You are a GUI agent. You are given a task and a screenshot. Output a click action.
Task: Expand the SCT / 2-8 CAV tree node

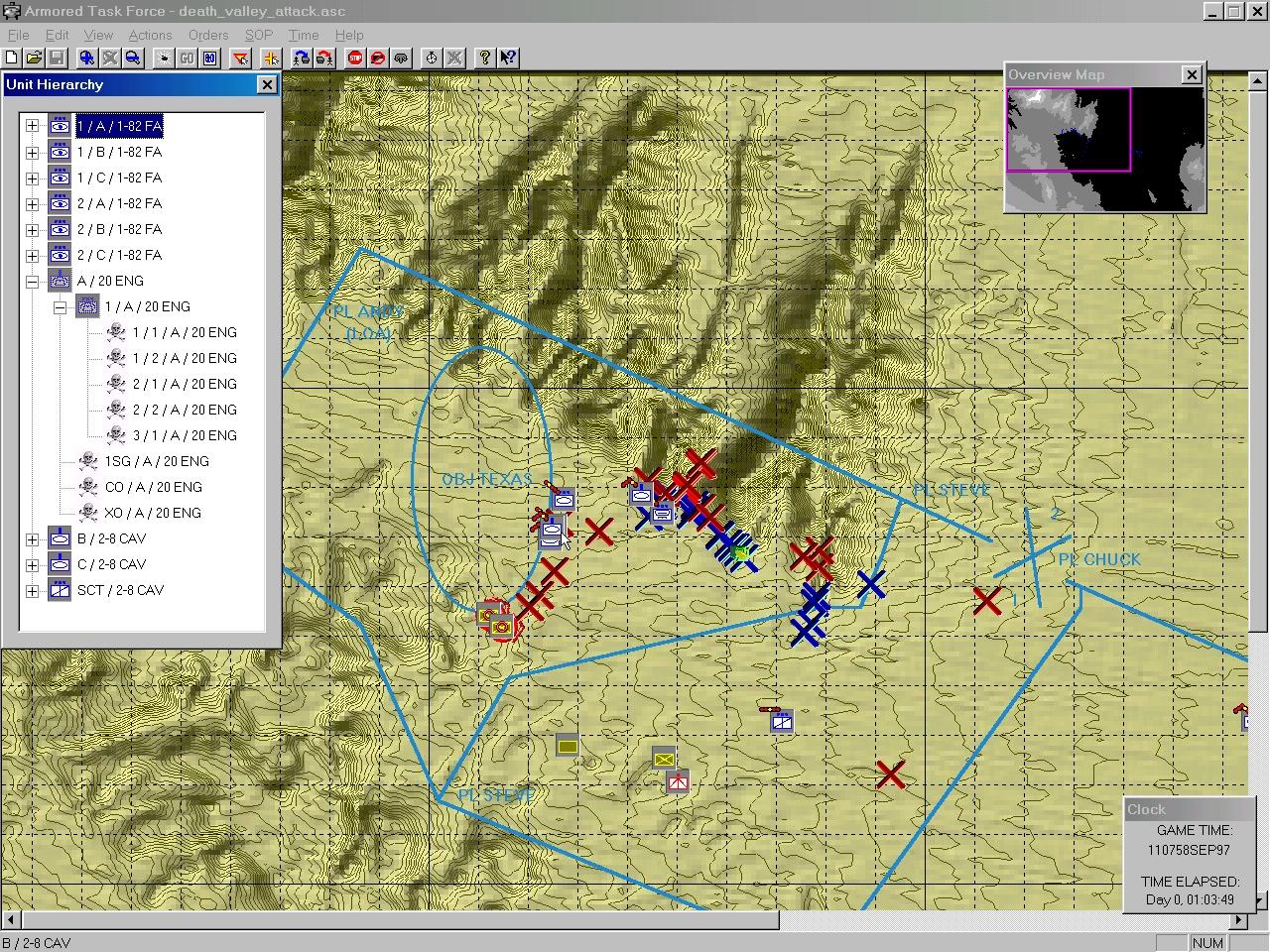(x=32, y=591)
